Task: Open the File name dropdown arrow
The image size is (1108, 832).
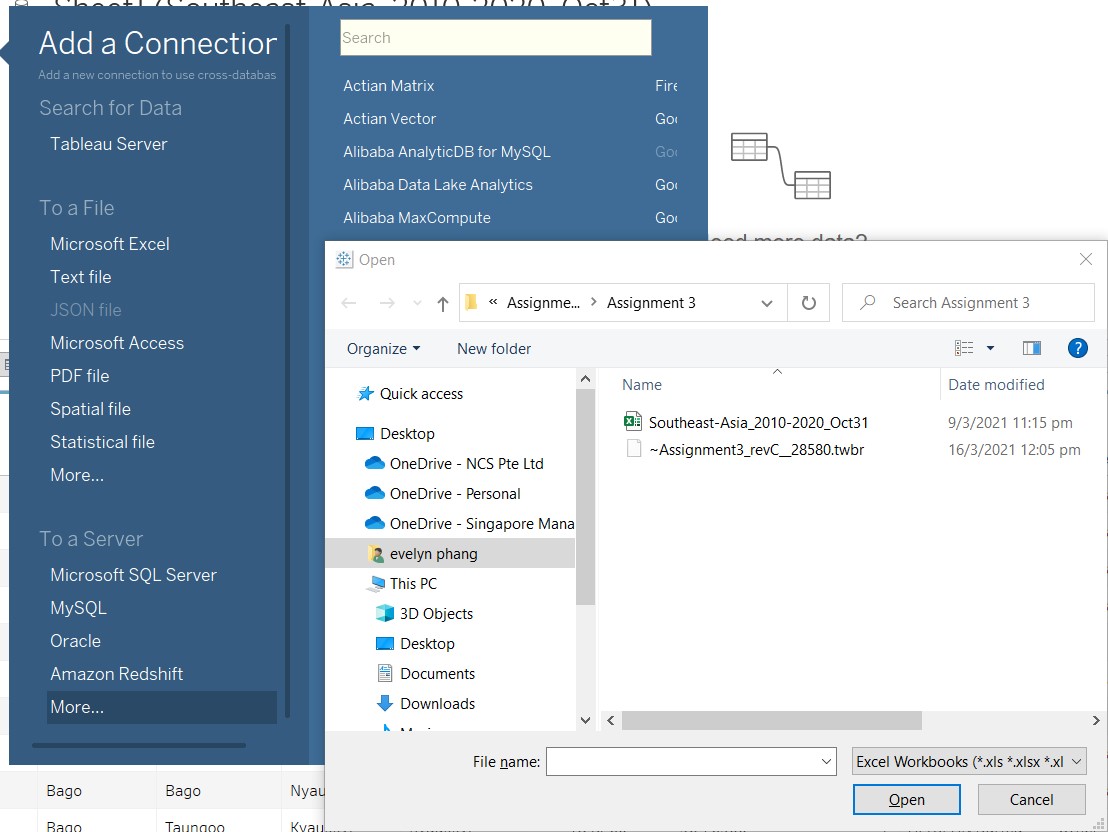Action: 826,762
